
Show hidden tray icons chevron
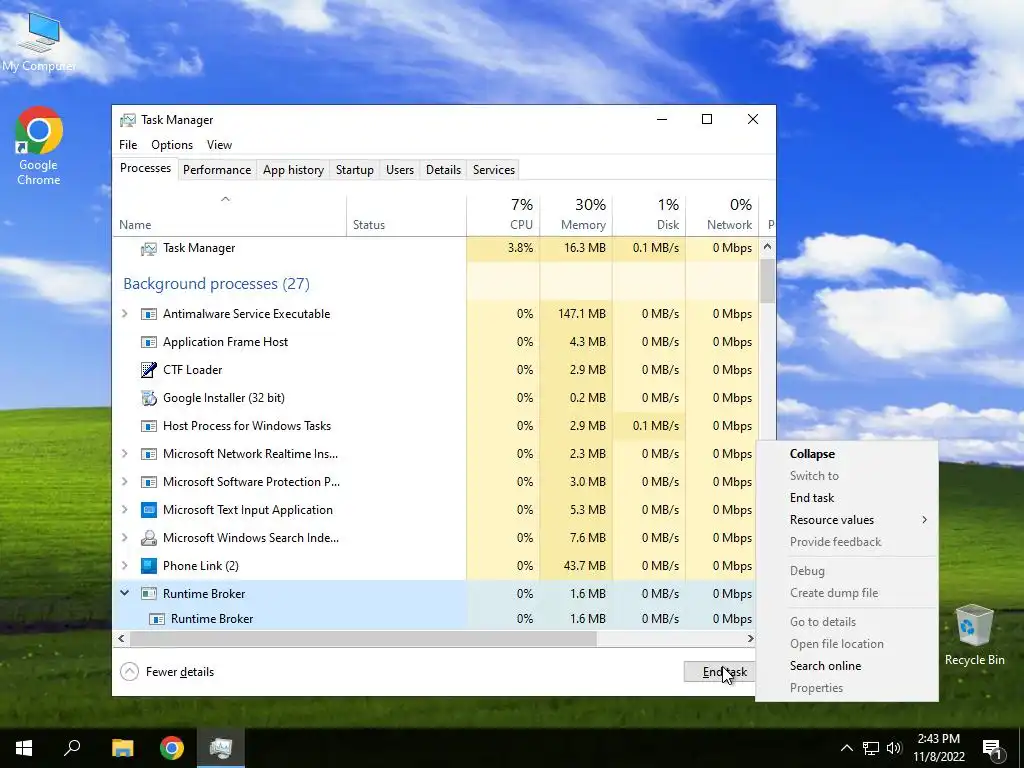click(x=846, y=748)
